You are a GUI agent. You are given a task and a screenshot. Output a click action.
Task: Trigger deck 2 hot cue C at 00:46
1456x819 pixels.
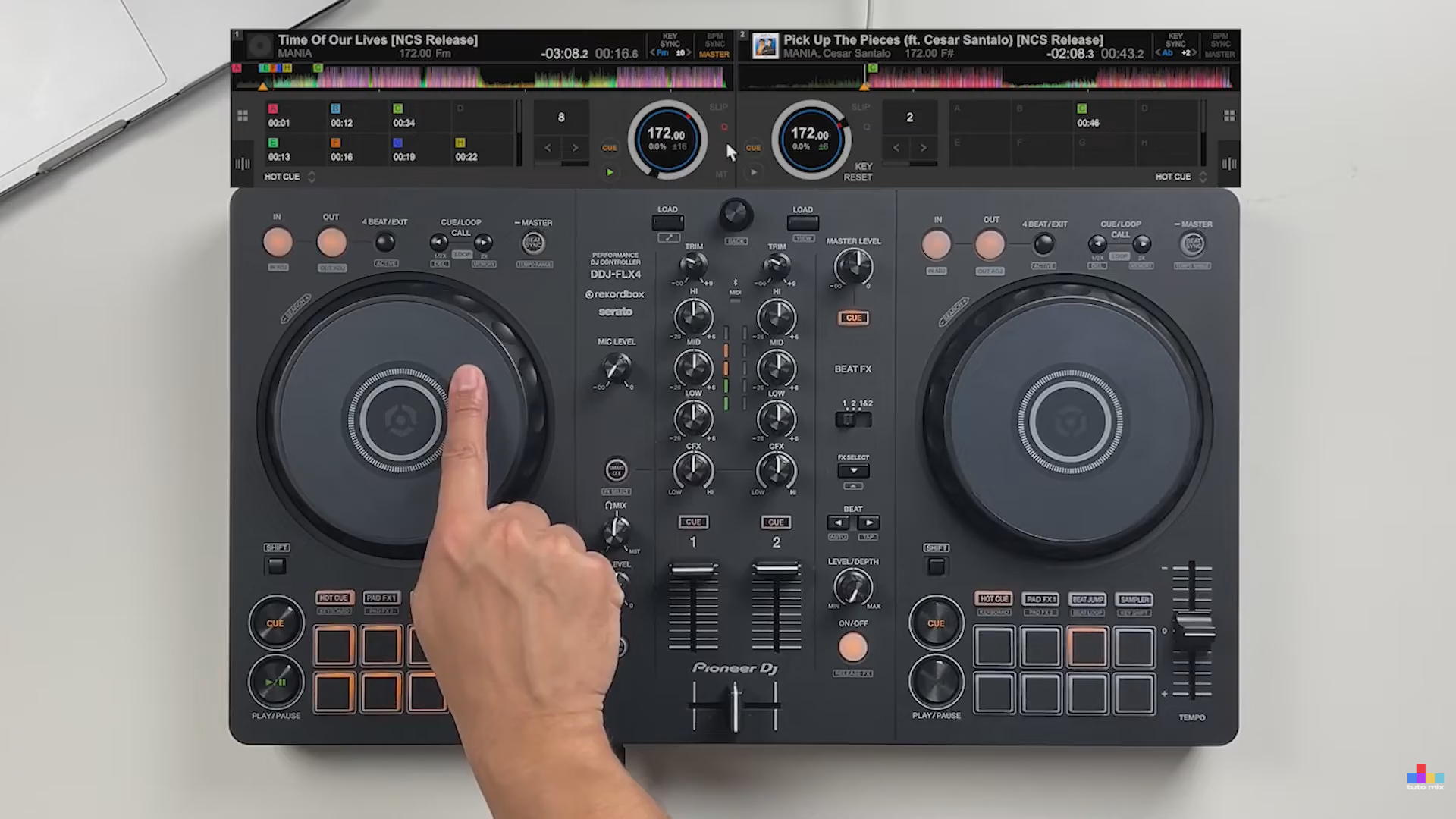coord(1105,116)
